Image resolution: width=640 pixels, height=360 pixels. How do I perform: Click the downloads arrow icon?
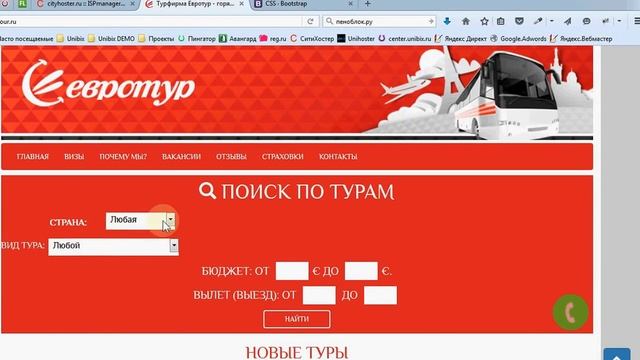[x=447, y=21]
